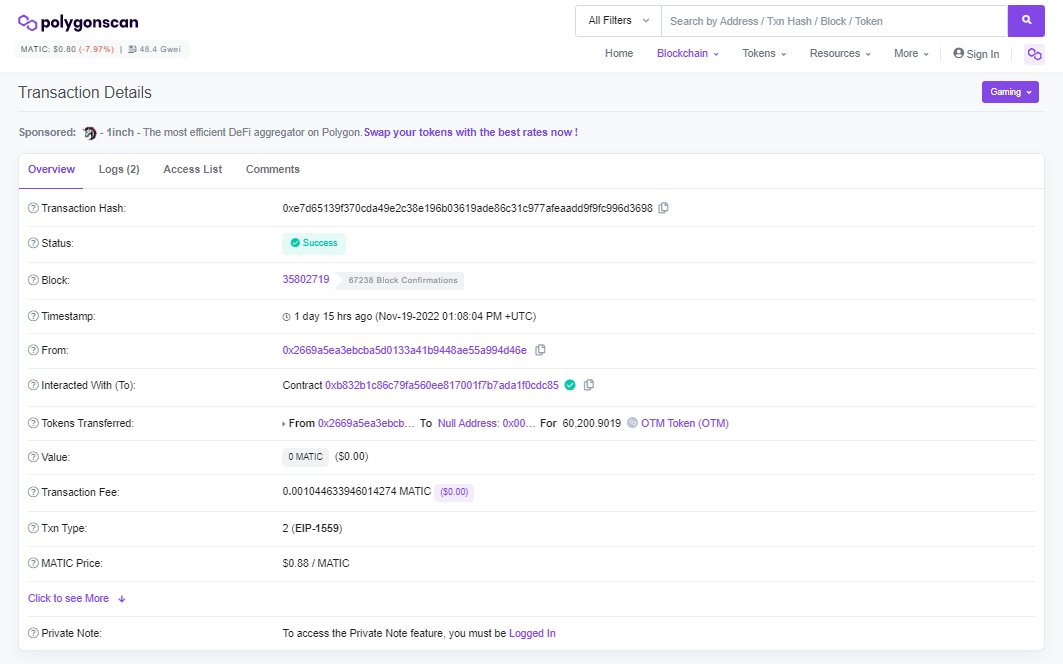This screenshot has height=664, width=1063.
Task: Click the Logged In link
Action: (532, 633)
